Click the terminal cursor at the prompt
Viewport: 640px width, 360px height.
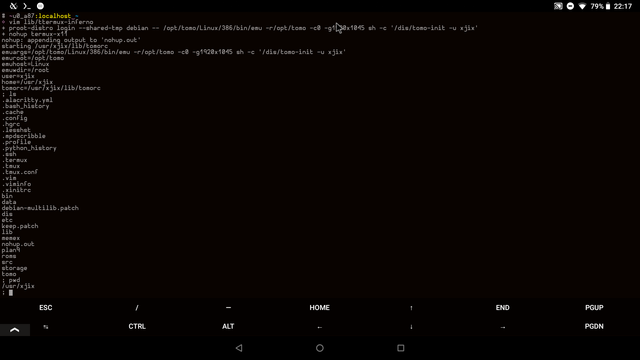pyautogui.click(x=11, y=292)
